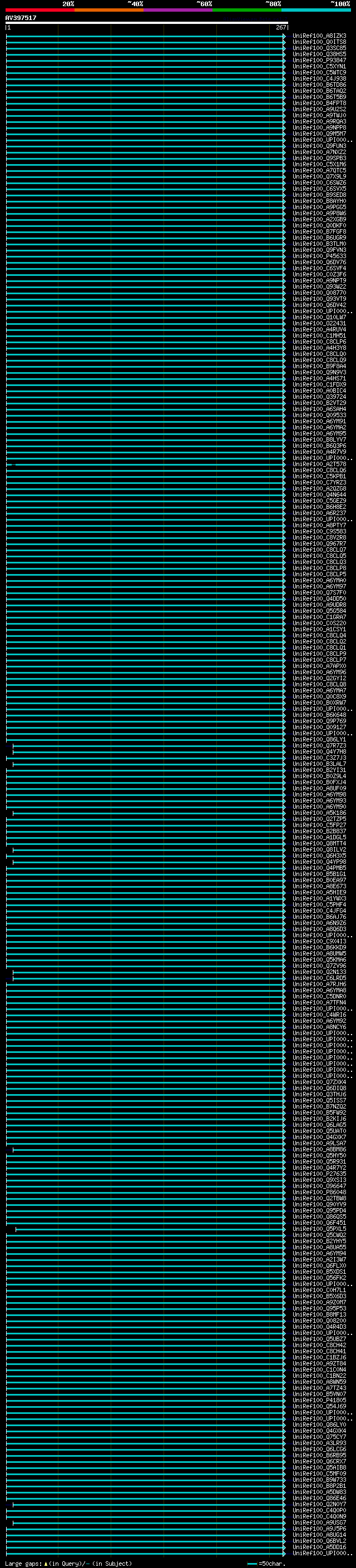Select hit label UniRef100_Q6H3X5
356x1568 pixels.
[x=319, y=856]
